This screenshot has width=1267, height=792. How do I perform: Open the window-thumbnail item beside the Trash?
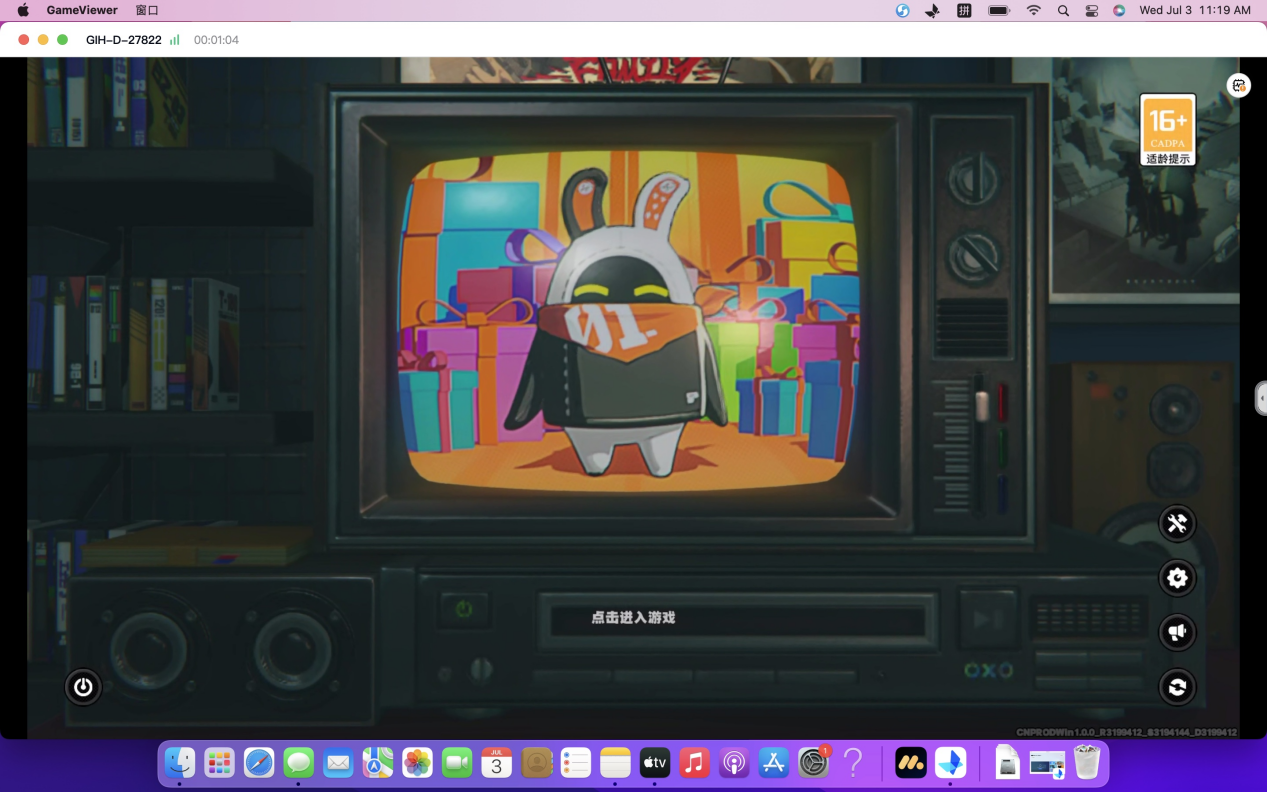tap(1047, 763)
